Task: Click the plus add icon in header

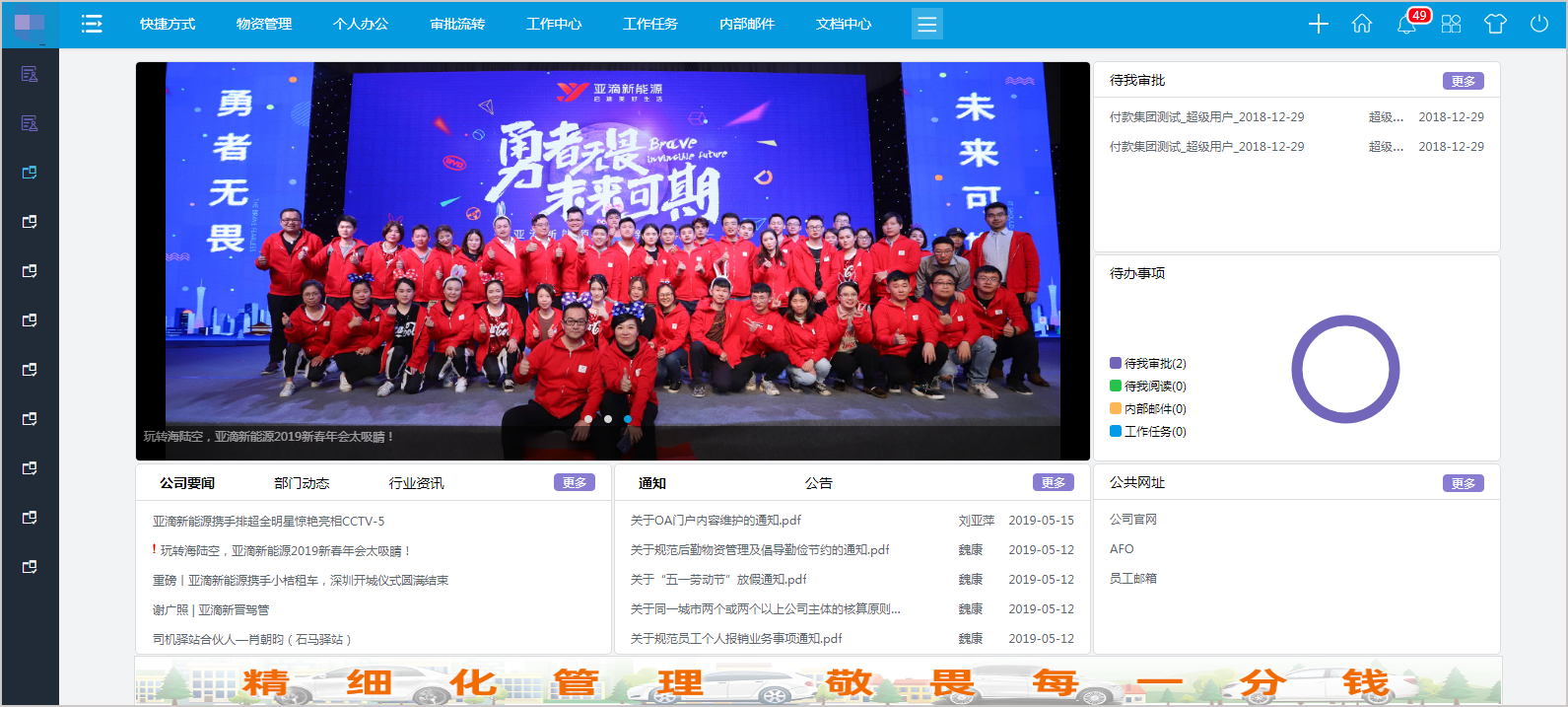Action: click(1319, 24)
